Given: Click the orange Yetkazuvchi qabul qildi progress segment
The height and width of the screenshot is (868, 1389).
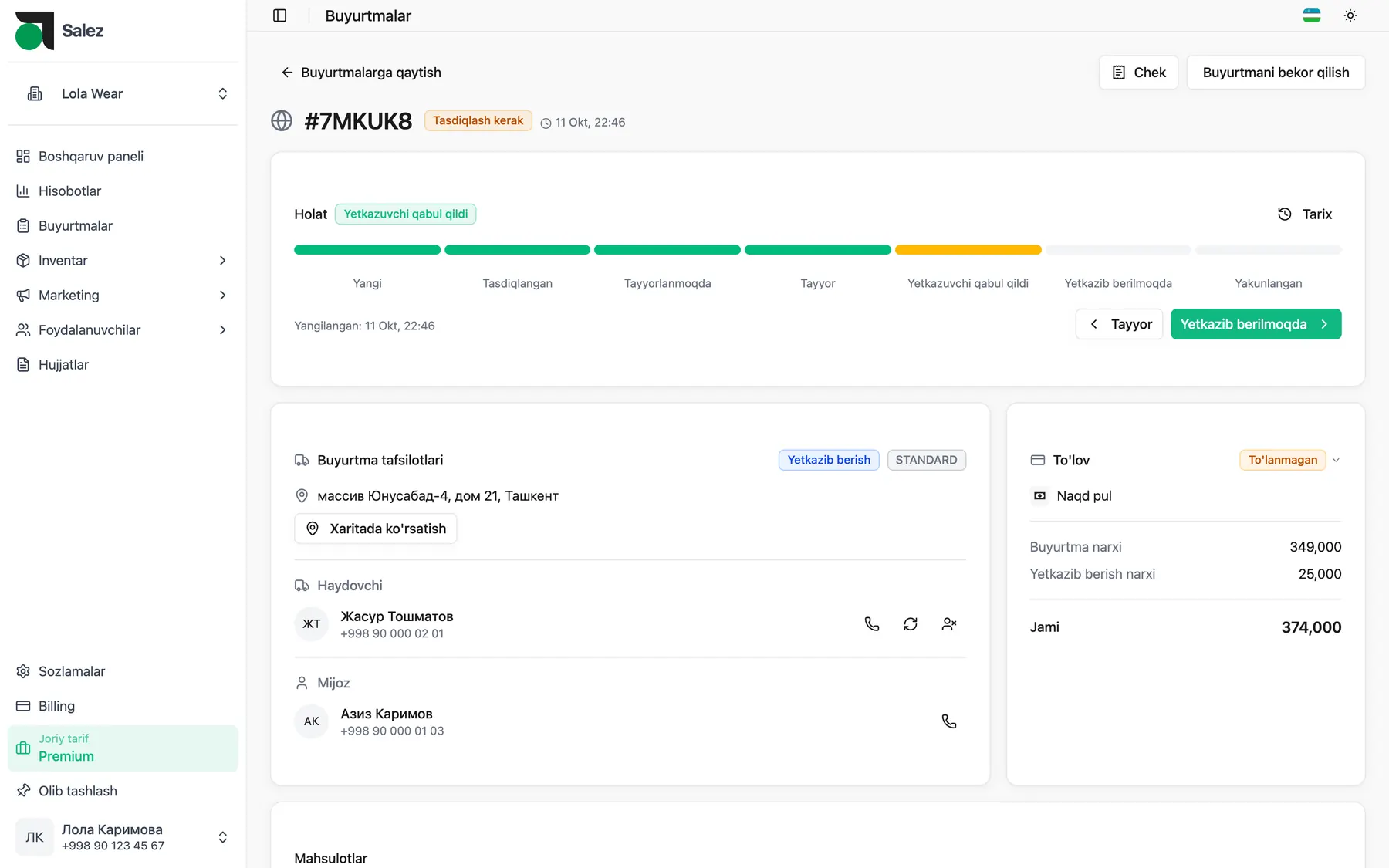Looking at the screenshot, I should point(968,250).
